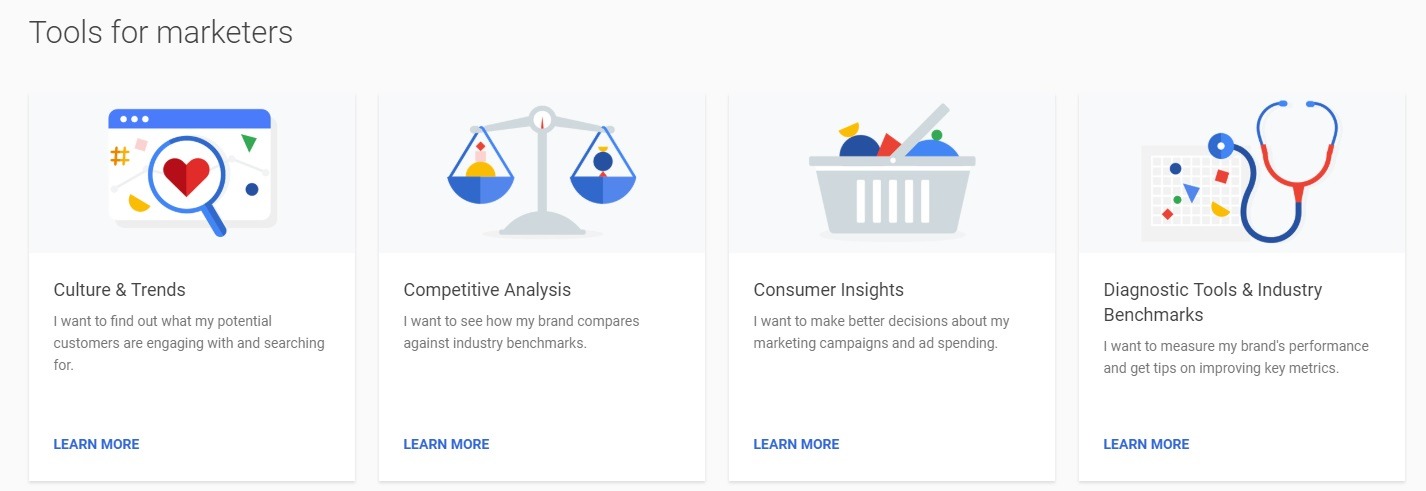Click the Culture & Trends description text
1426x491 pixels.
[x=189, y=343]
